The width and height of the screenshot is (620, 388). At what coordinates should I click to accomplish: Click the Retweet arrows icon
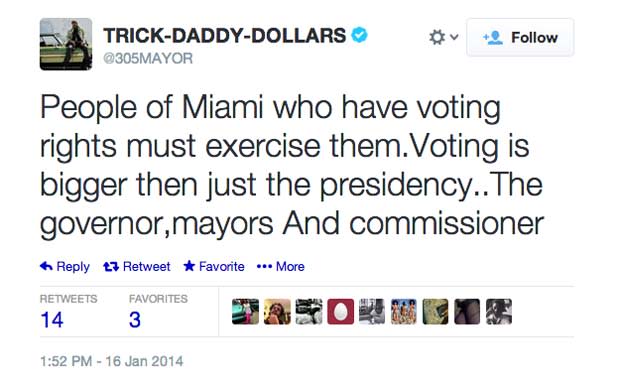coord(111,267)
